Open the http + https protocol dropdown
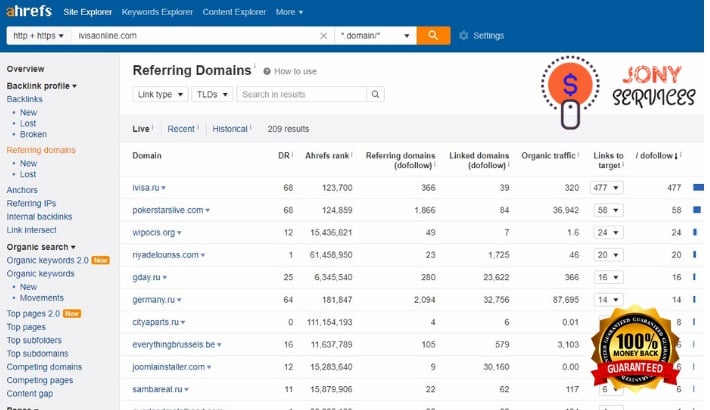This screenshot has height=410, width=710. click(36, 35)
